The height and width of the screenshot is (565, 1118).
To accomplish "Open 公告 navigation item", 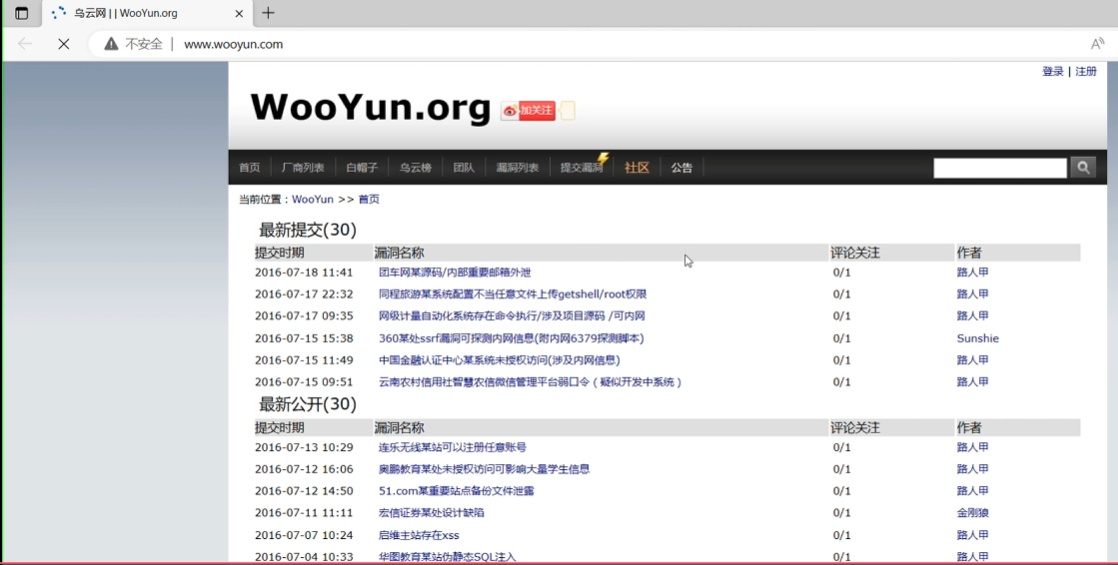I will 682,168.
